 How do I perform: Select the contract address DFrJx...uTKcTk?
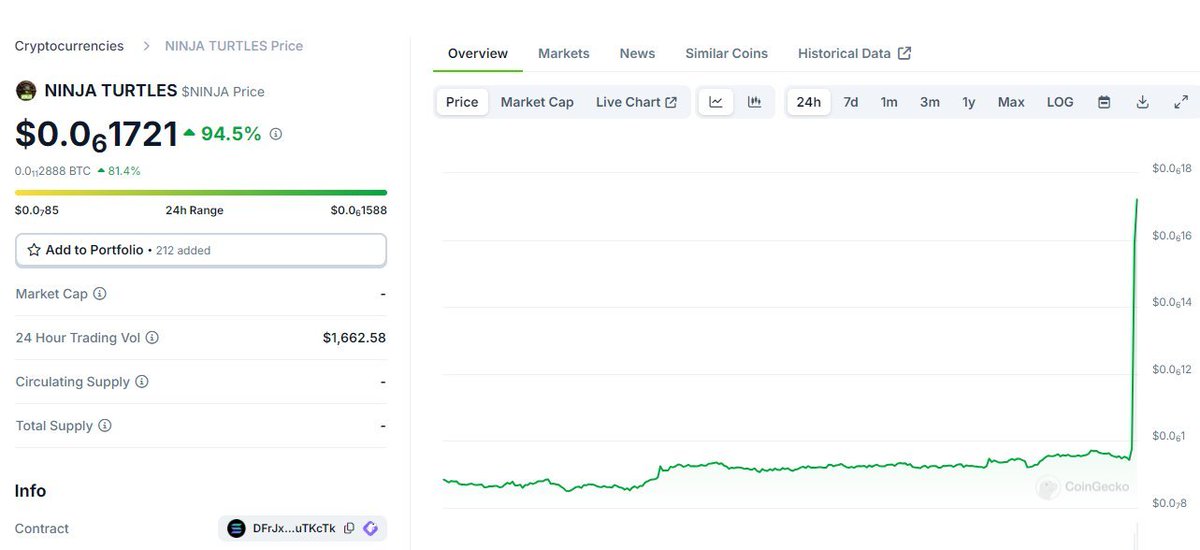pyautogui.click(x=294, y=529)
